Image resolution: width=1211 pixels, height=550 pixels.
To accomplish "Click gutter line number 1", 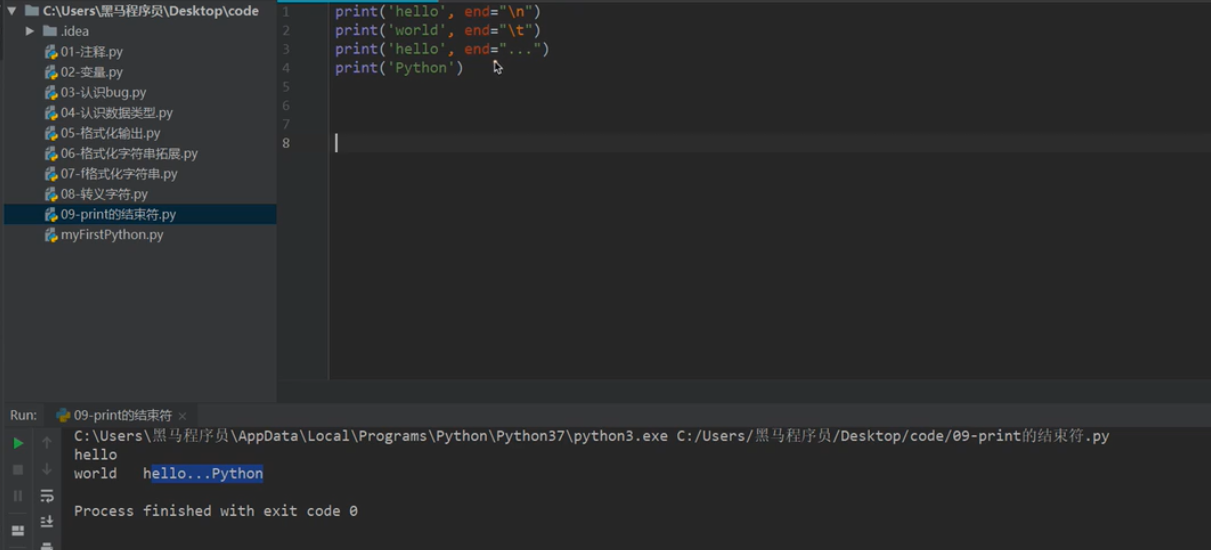I will pyautogui.click(x=286, y=11).
